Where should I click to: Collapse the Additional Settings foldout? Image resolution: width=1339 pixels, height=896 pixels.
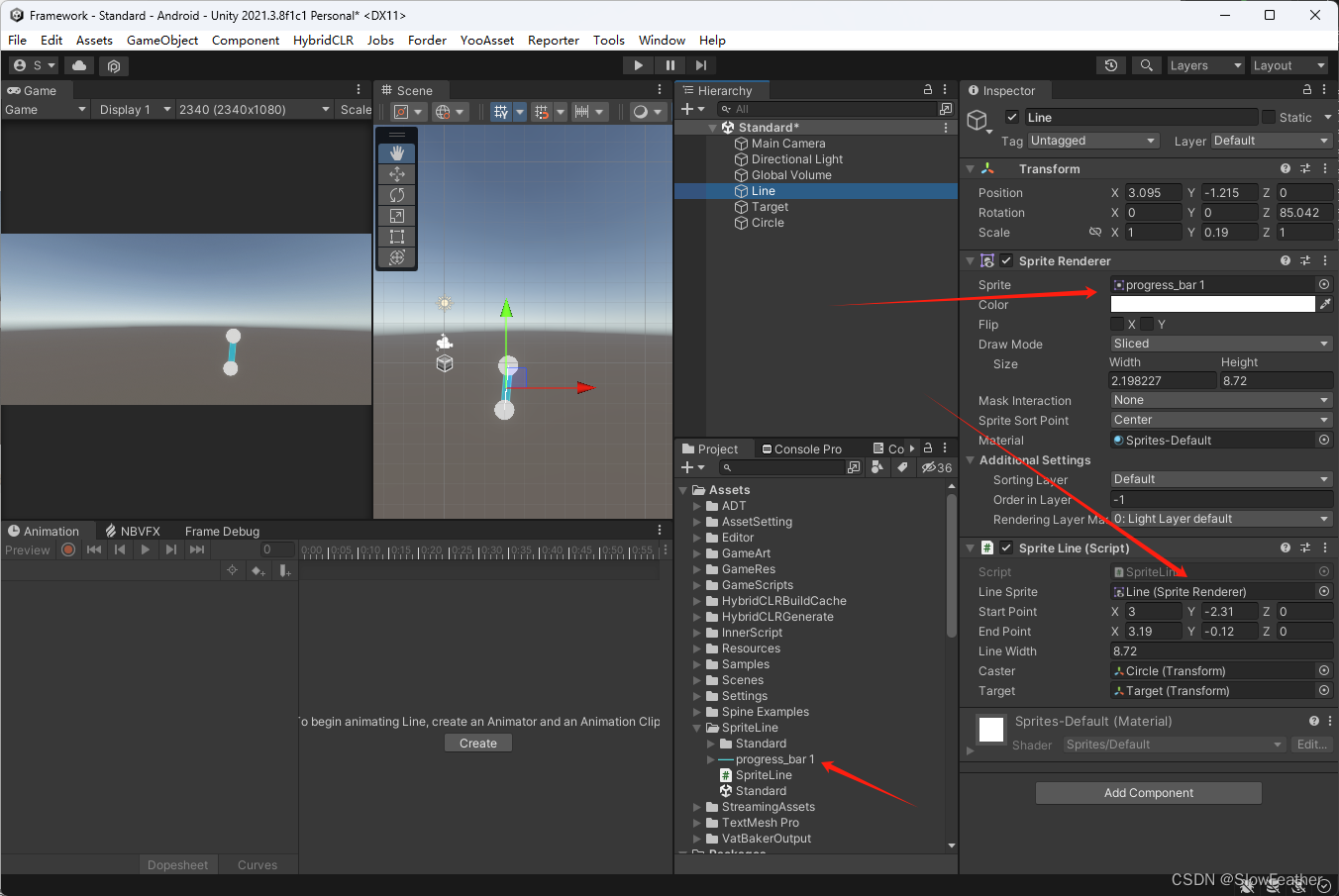pos(971,460)
